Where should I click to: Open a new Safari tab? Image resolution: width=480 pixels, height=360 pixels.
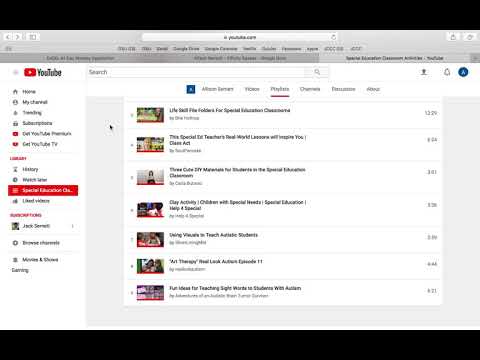coord(476,58)
